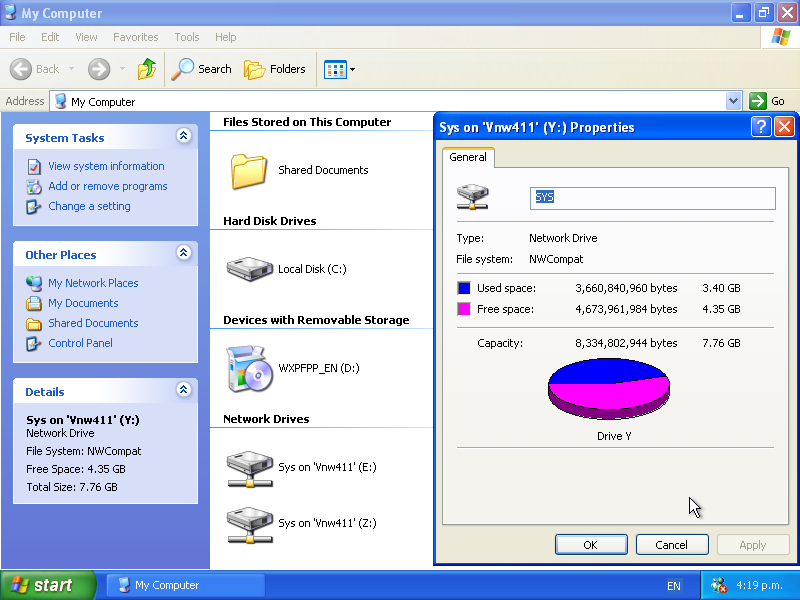Click the My Documents folder icon
Screen dimensions: 800x600
[x=34, y=303]
